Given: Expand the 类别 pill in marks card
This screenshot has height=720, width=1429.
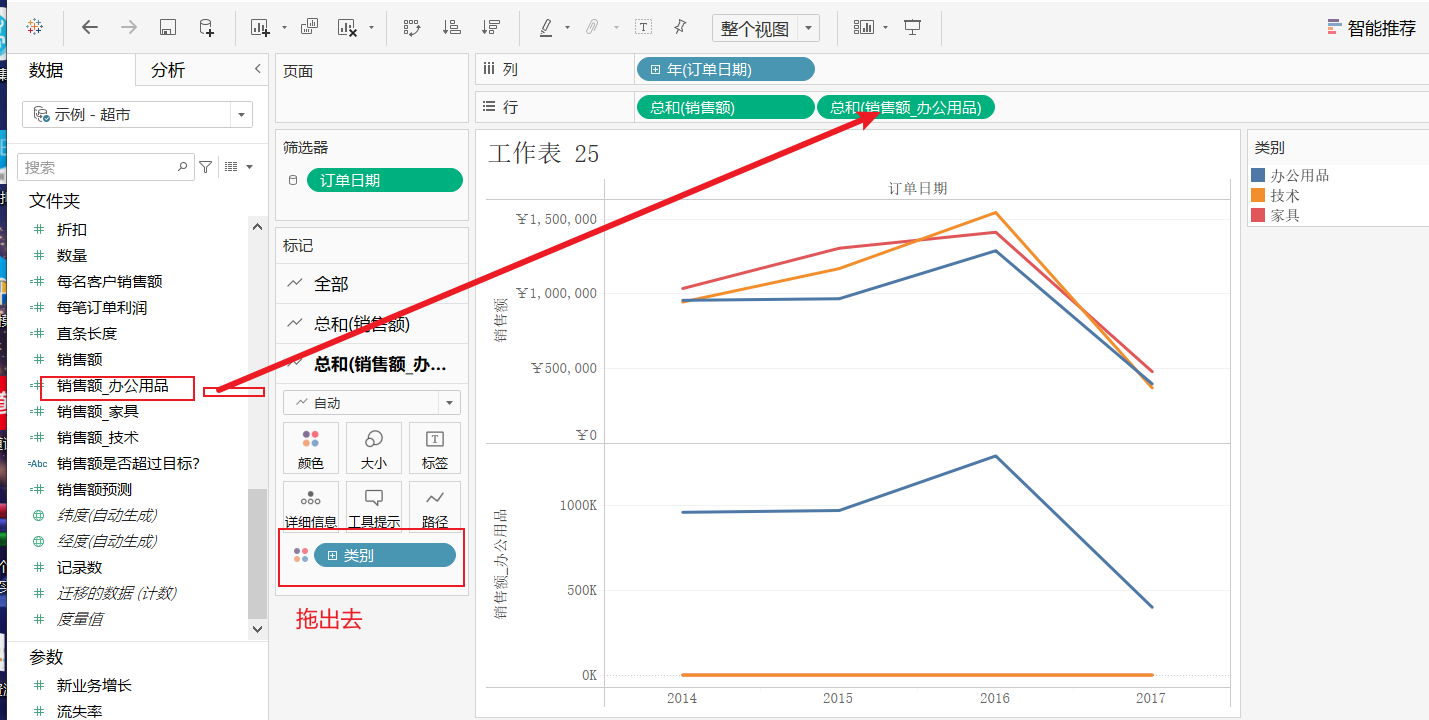Looking at the screenshot, I should coord(333,555).
